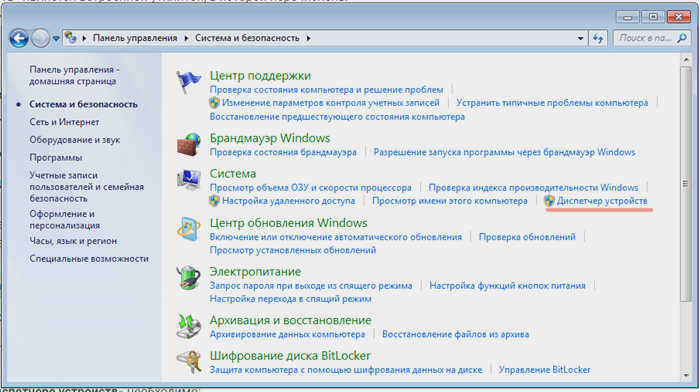Click Запрос пароля при выходе из спящего режима
The height and width of the screenshot is (392, 700).
[x=311, y=286]
